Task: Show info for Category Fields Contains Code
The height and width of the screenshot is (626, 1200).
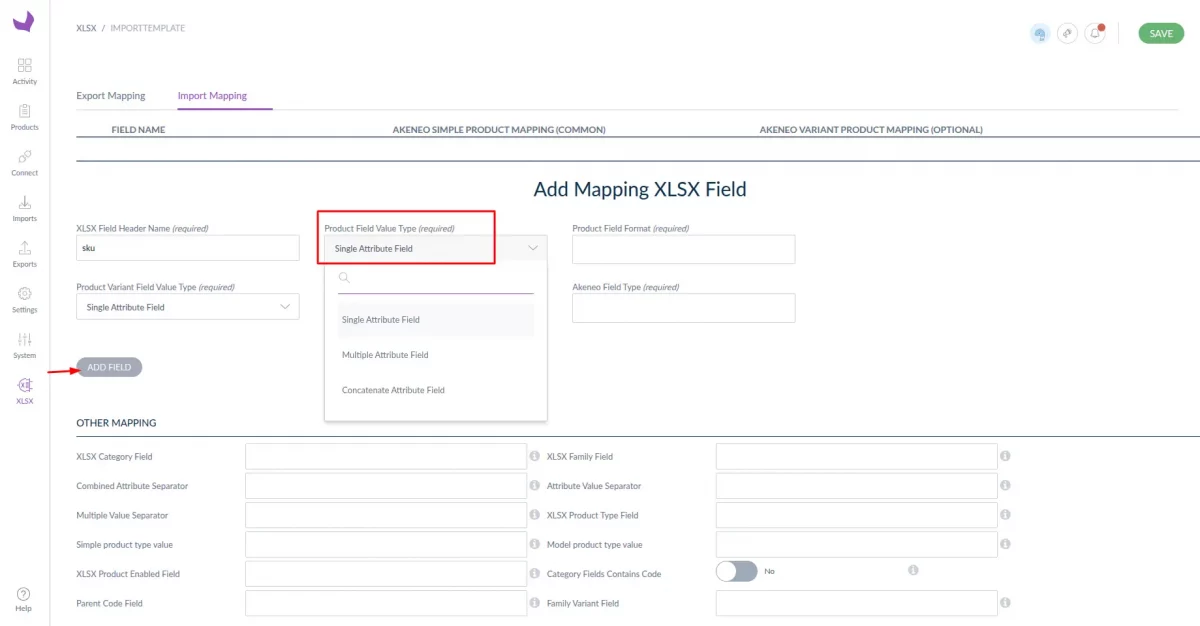Action: click(x=913, y=570)
